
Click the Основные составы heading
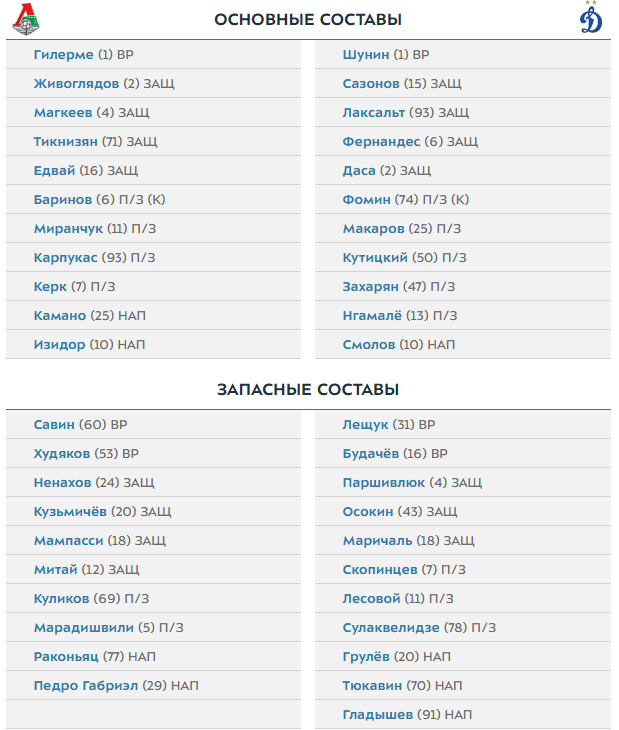308,20
